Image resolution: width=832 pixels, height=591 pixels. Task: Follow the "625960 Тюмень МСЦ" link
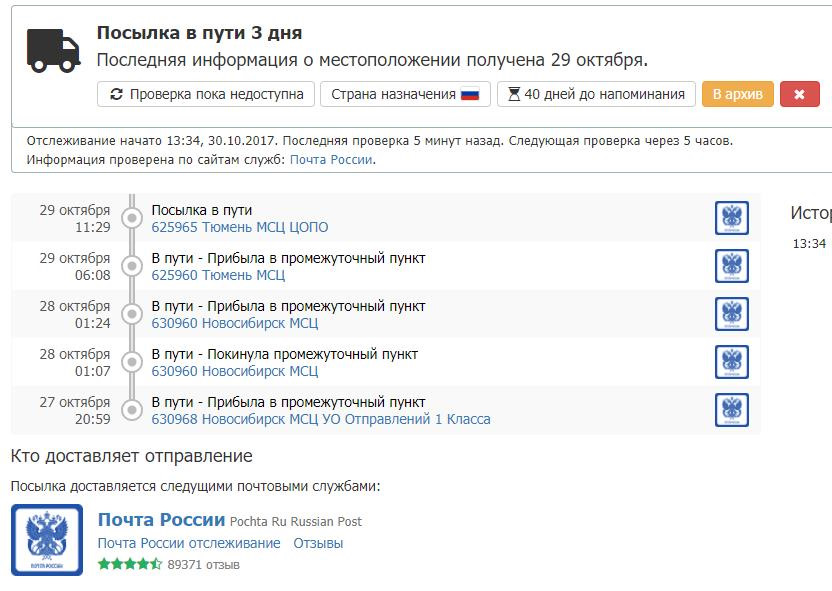pos(218,275)
